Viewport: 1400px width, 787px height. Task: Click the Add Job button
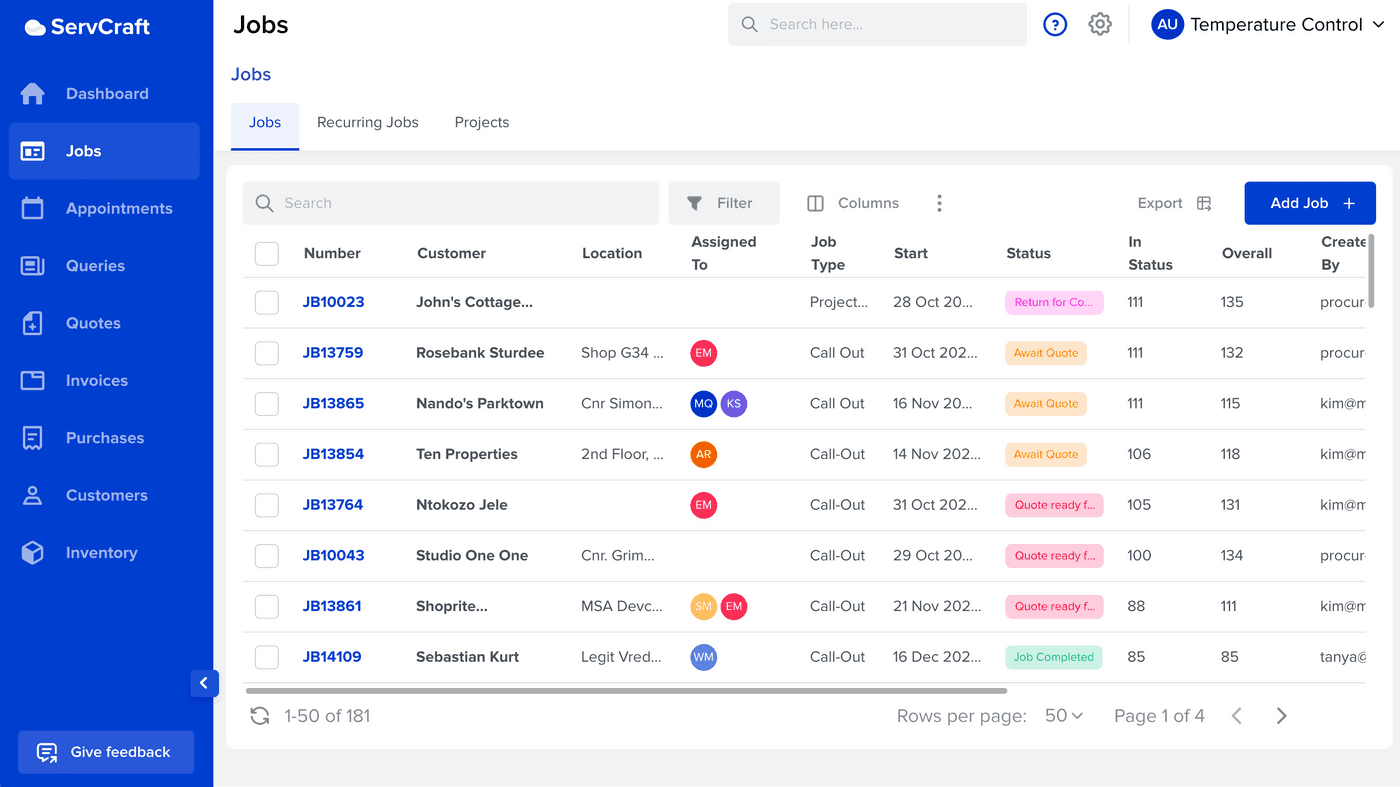pyautogui.click(x=1309, y=203)
